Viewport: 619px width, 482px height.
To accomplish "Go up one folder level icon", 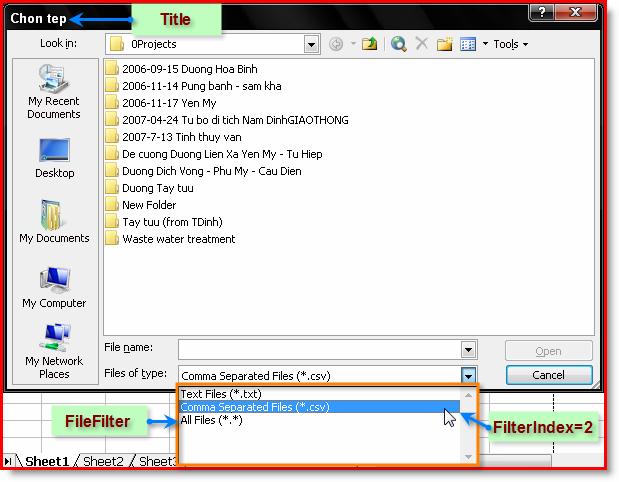I will [x=370, y=44].
